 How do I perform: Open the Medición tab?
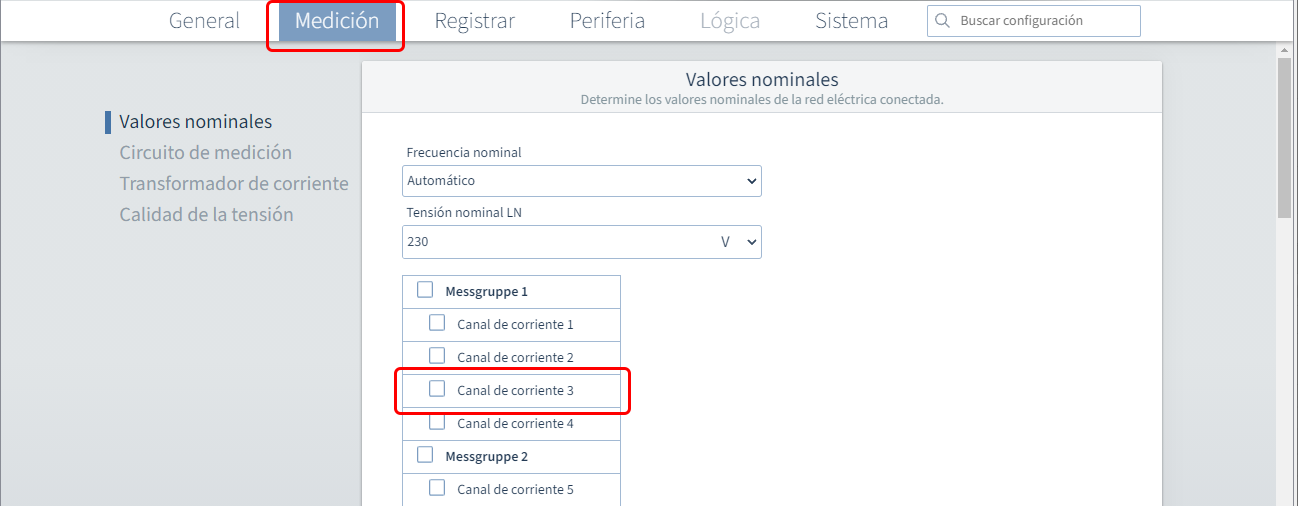pos(337,21)
